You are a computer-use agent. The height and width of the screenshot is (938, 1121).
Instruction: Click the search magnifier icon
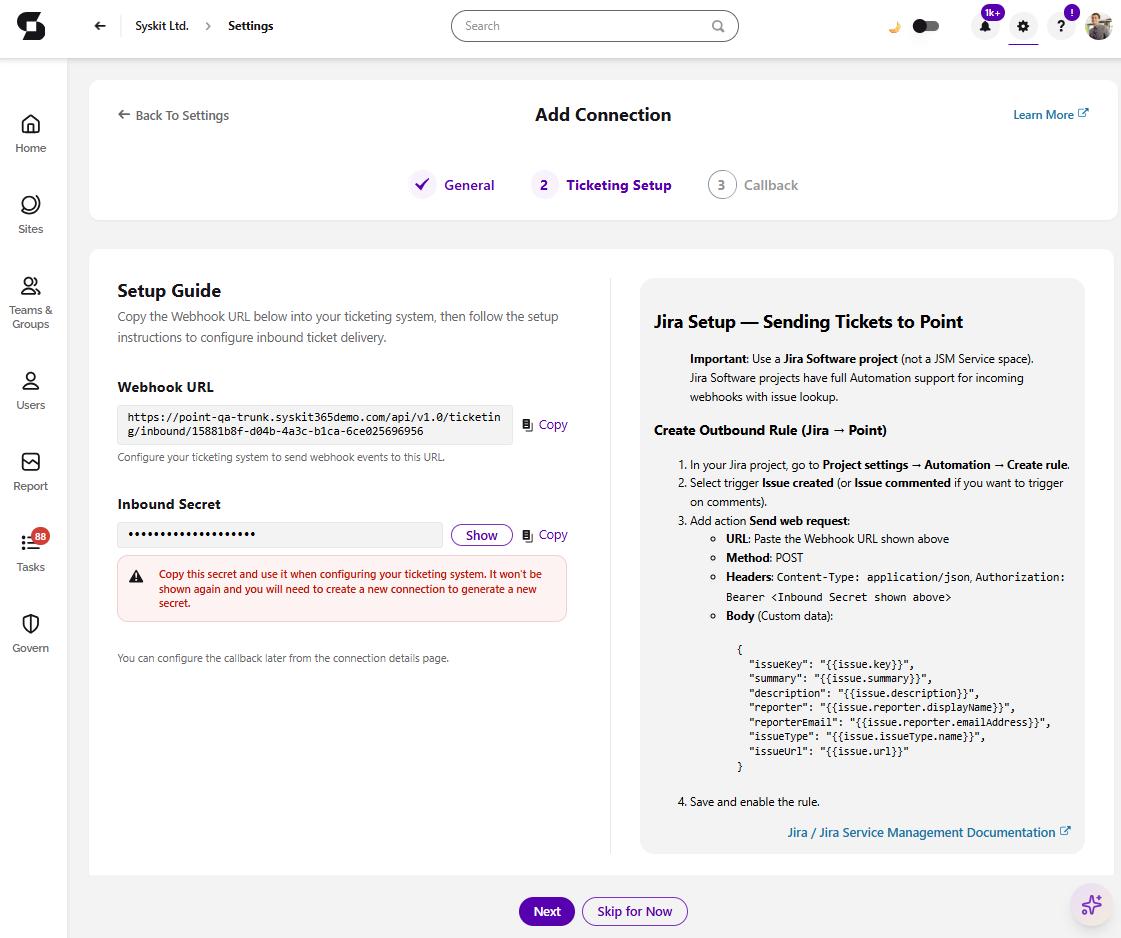(x=718, y=26)
